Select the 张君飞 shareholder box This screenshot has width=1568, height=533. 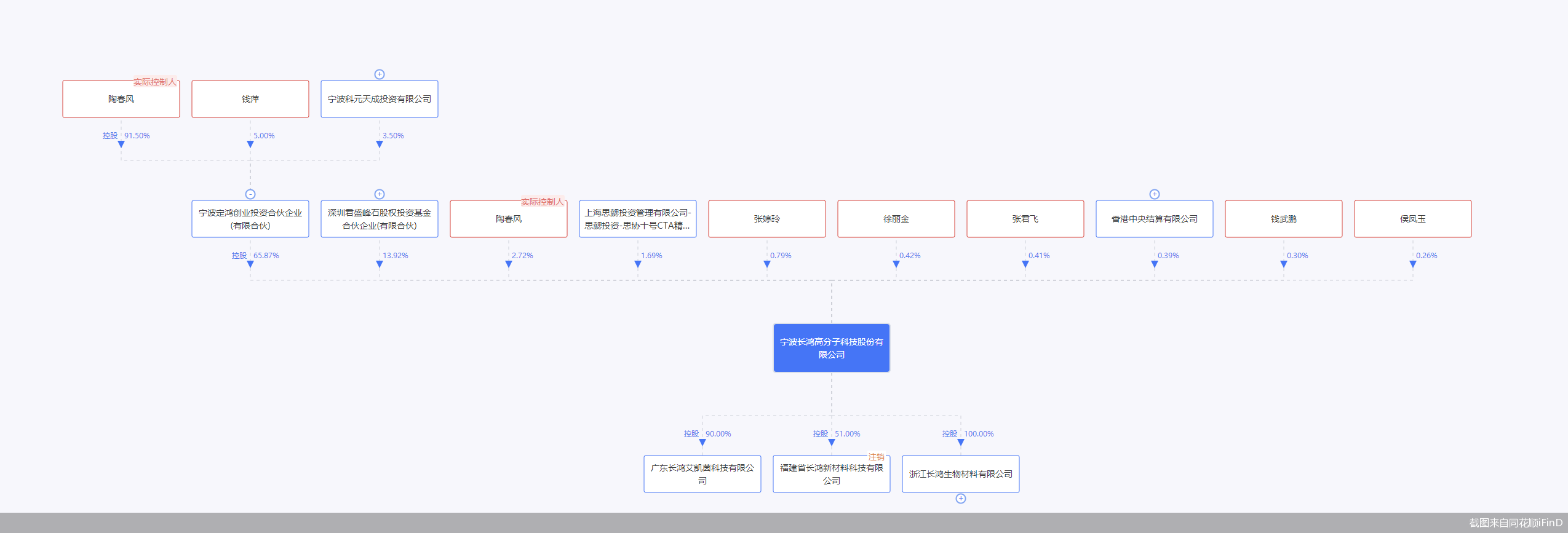click(1025, 219)
